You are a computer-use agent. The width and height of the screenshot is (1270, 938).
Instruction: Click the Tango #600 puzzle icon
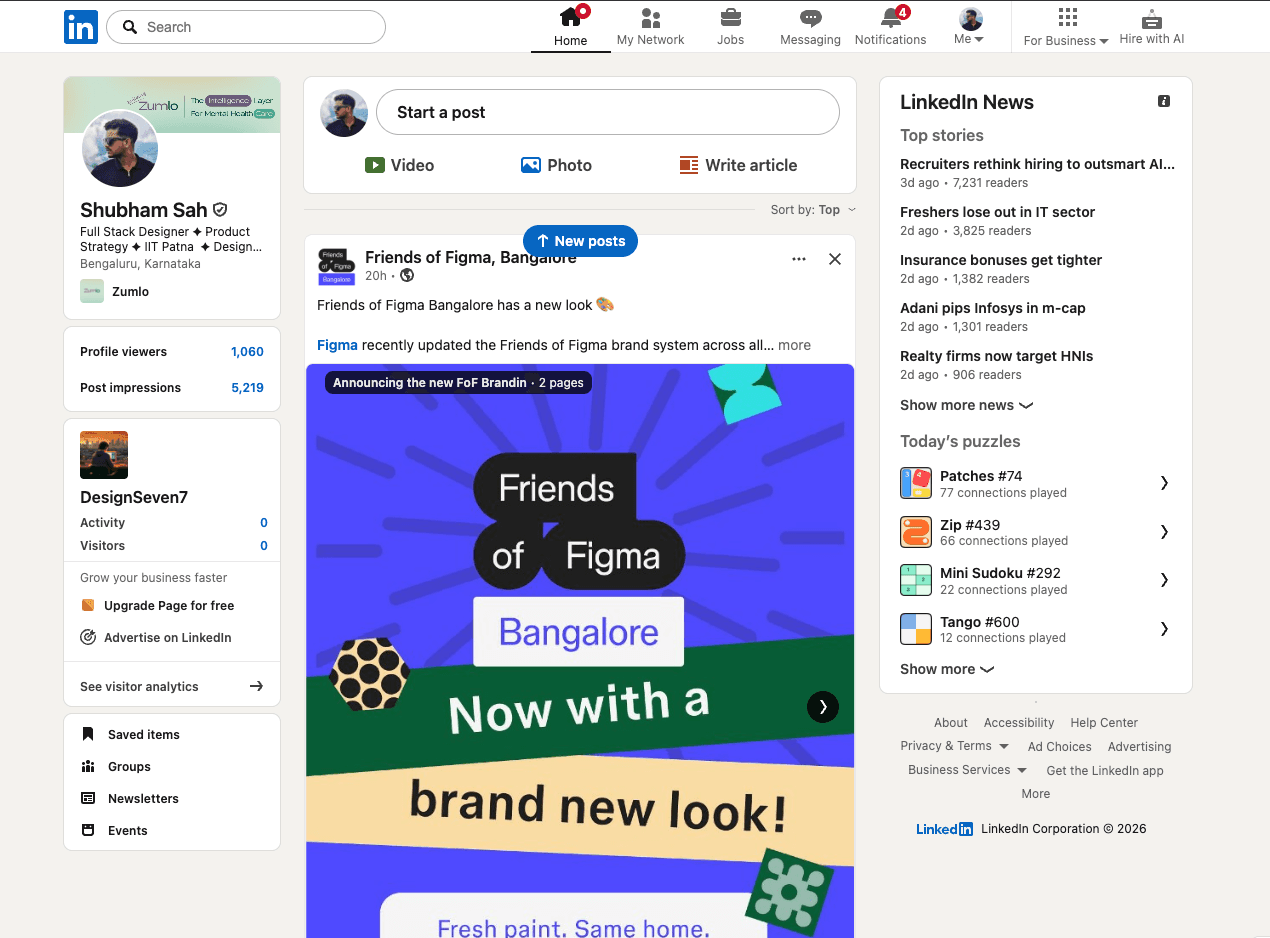tap(916, 629)
